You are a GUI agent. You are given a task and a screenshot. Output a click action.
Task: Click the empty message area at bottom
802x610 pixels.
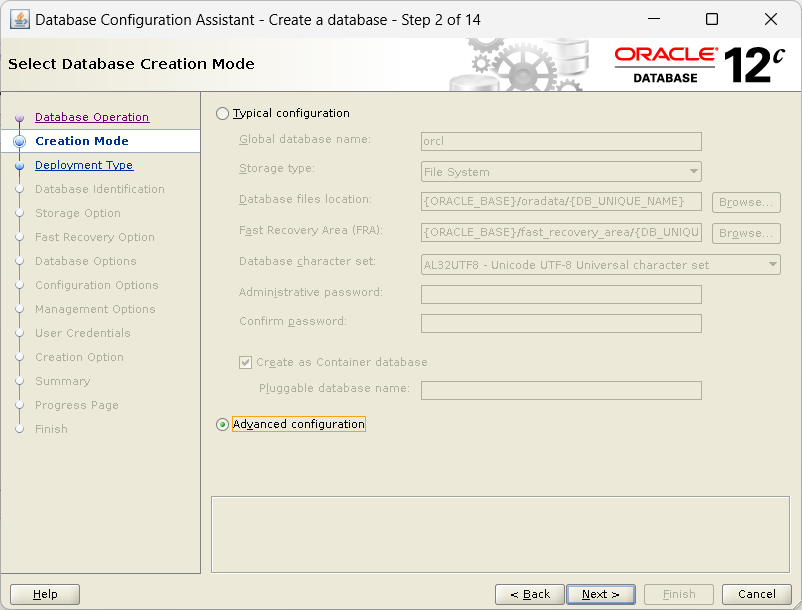500,534
